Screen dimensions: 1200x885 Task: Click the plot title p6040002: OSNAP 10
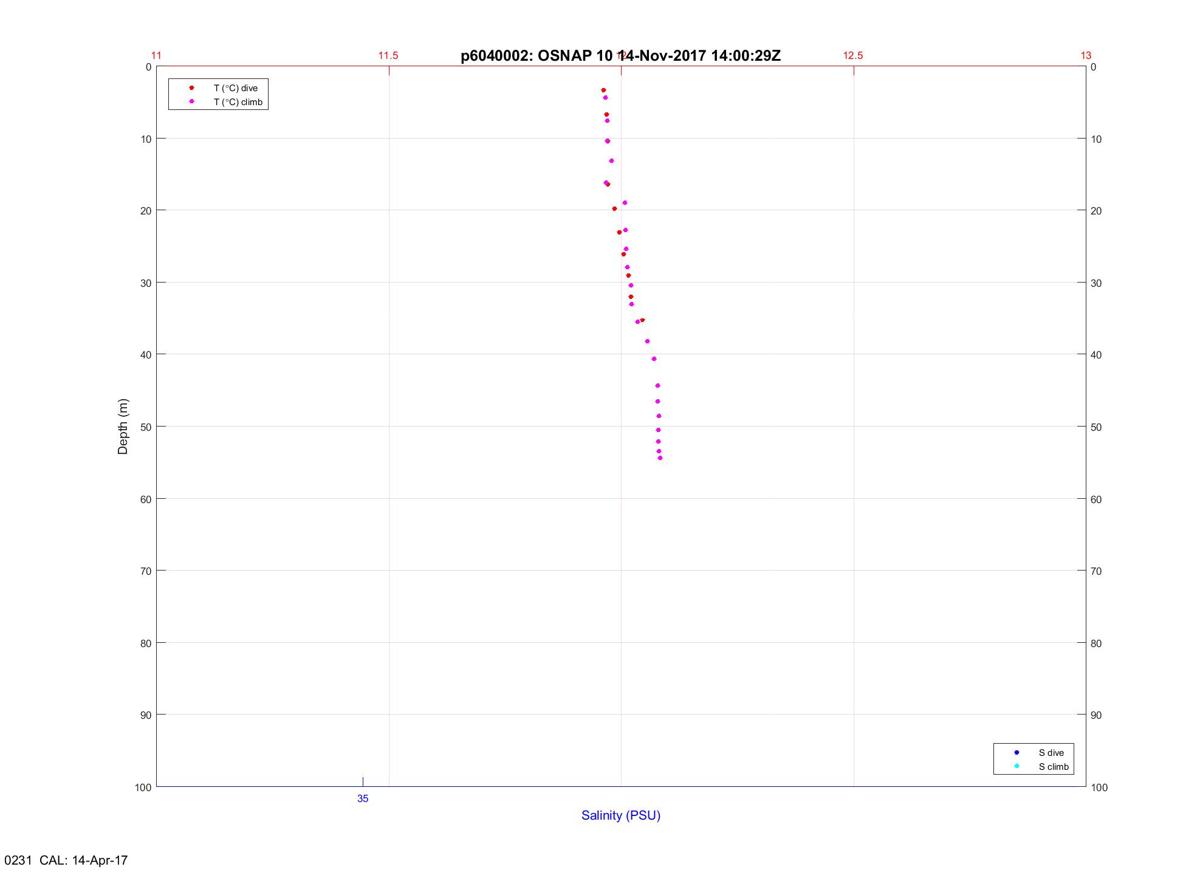[537, 56]
